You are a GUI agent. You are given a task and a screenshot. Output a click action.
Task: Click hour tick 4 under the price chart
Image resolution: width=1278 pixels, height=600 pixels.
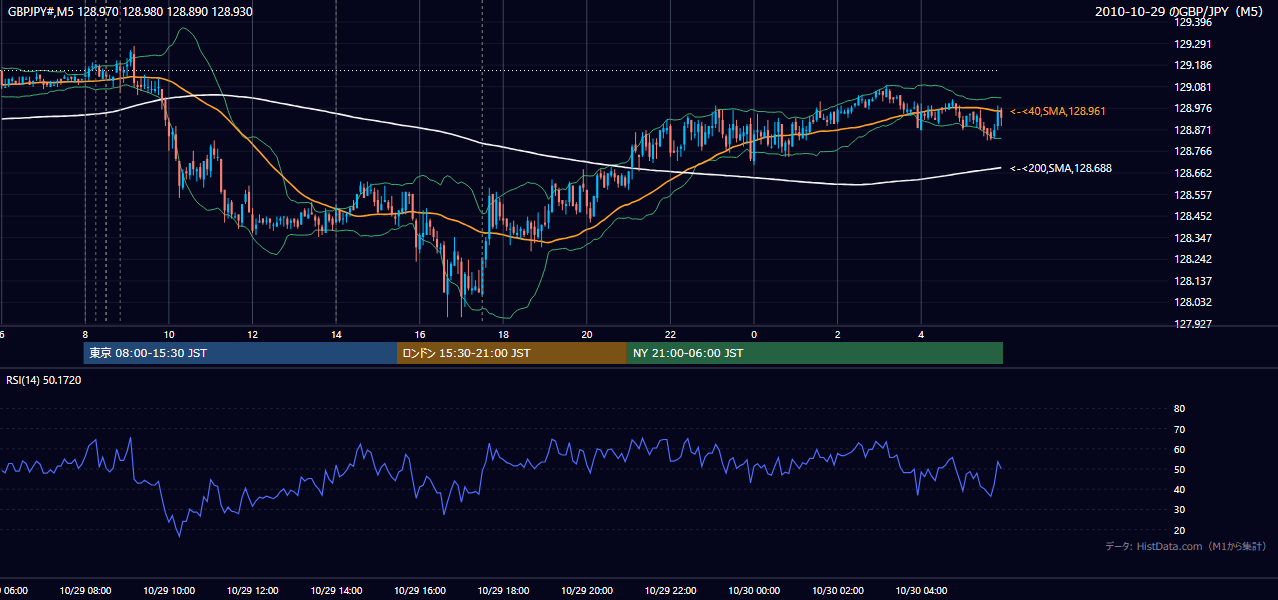(921, 335)
